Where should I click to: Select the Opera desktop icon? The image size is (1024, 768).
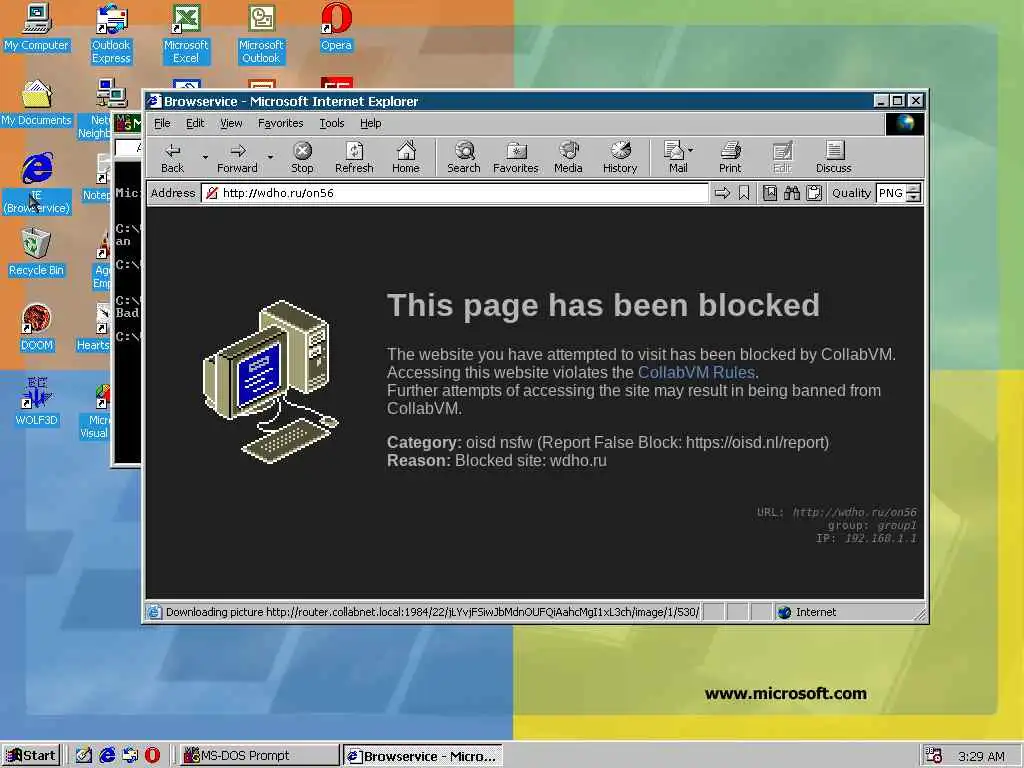[x=336, y=27]
